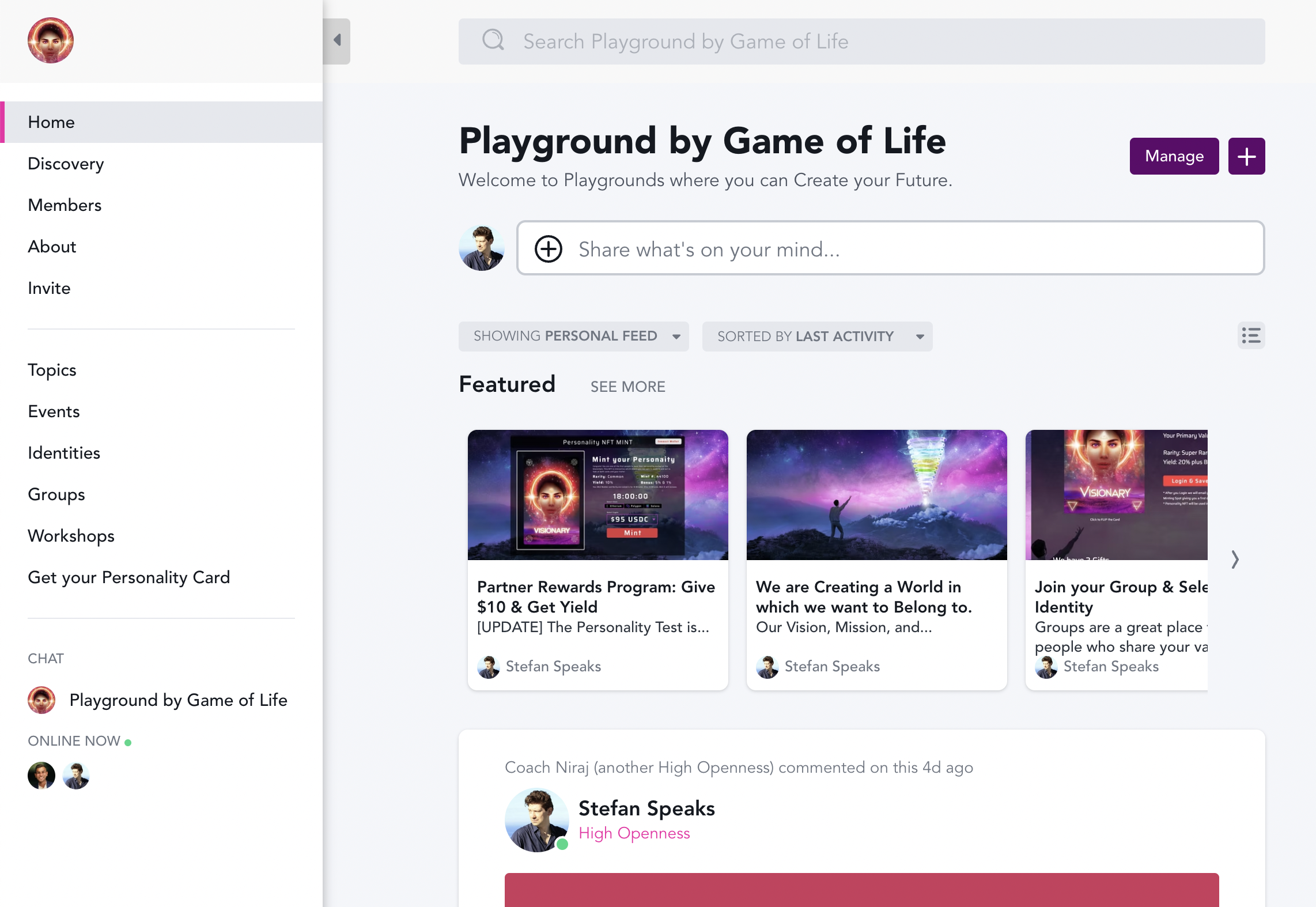Viewport: 1316px width, 907px height.
Task: Click the purple plus create button
Action: 1246,156
